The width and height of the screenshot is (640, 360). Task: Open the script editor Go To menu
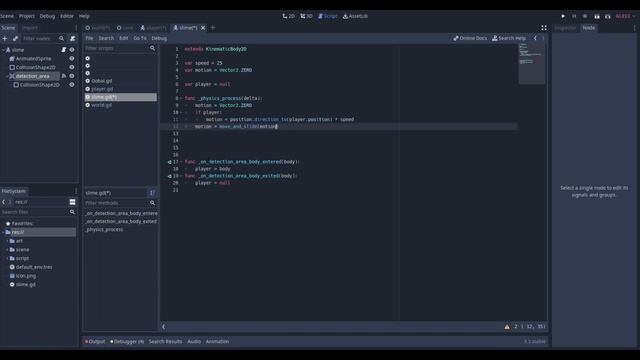pos(140,38)
